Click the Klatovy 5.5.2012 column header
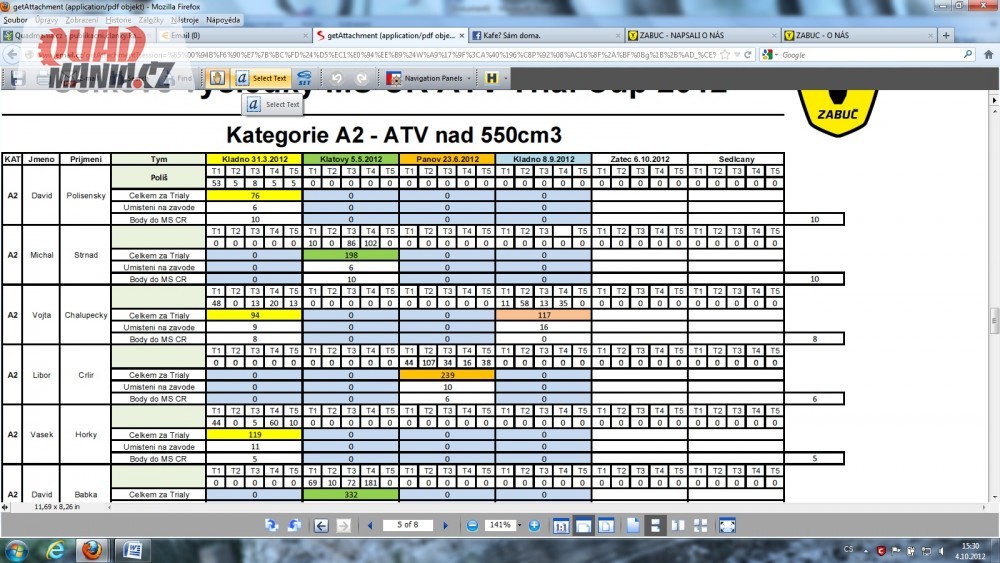The height and width of the screenshot is (563, 1000). 351,159
